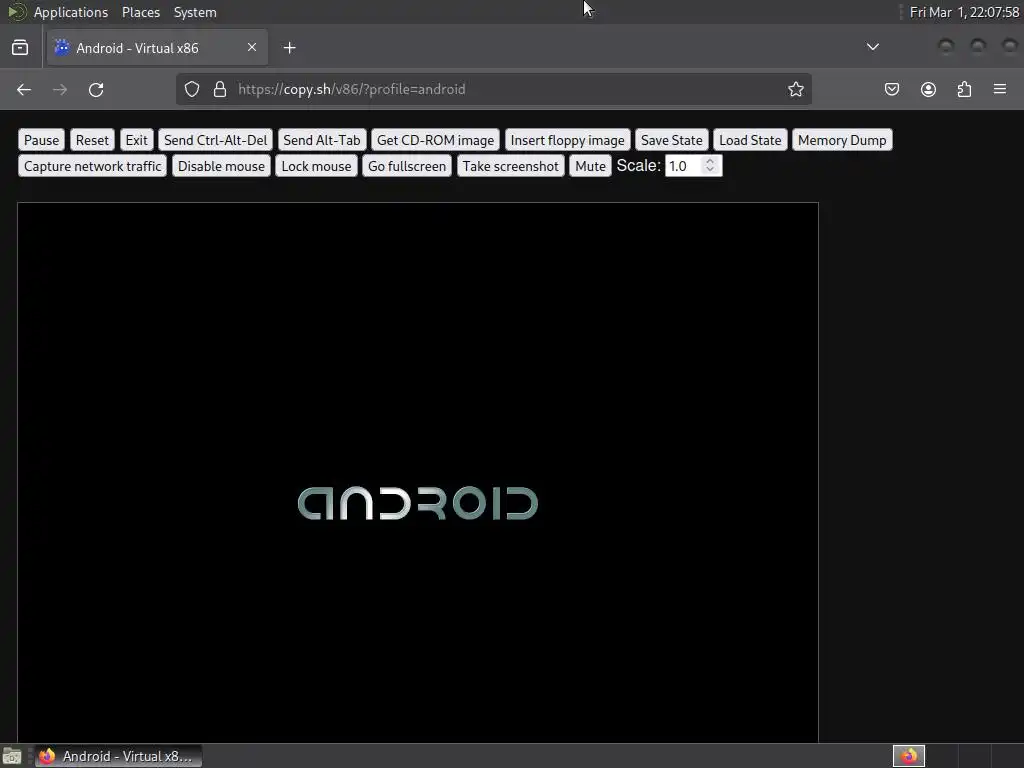Send Alt-Tab to the emulator
1024x768 pixels.
pos(322,140)
